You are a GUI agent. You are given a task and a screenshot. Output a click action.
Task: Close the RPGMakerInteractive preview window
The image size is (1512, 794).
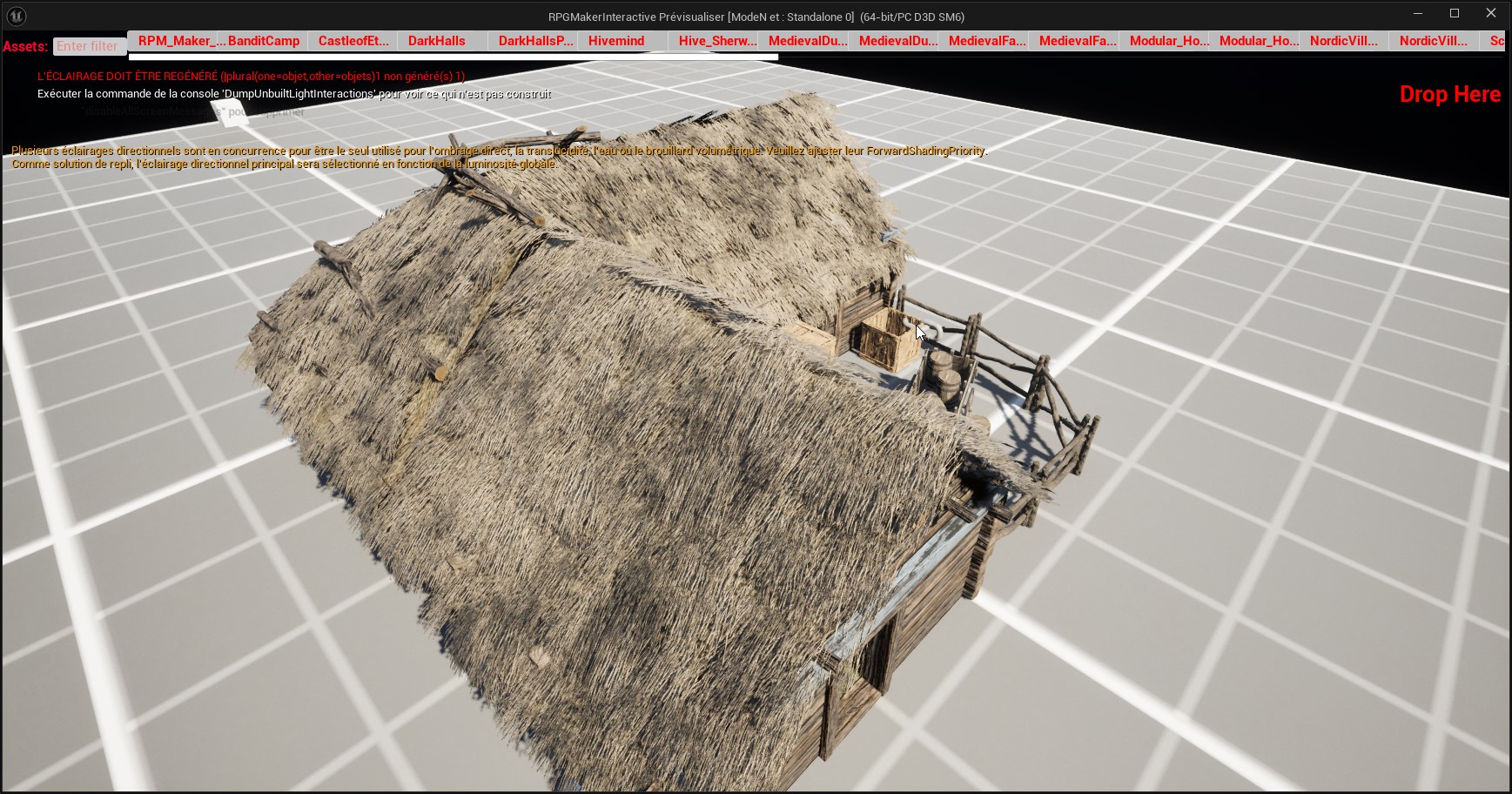[1491, 13]
